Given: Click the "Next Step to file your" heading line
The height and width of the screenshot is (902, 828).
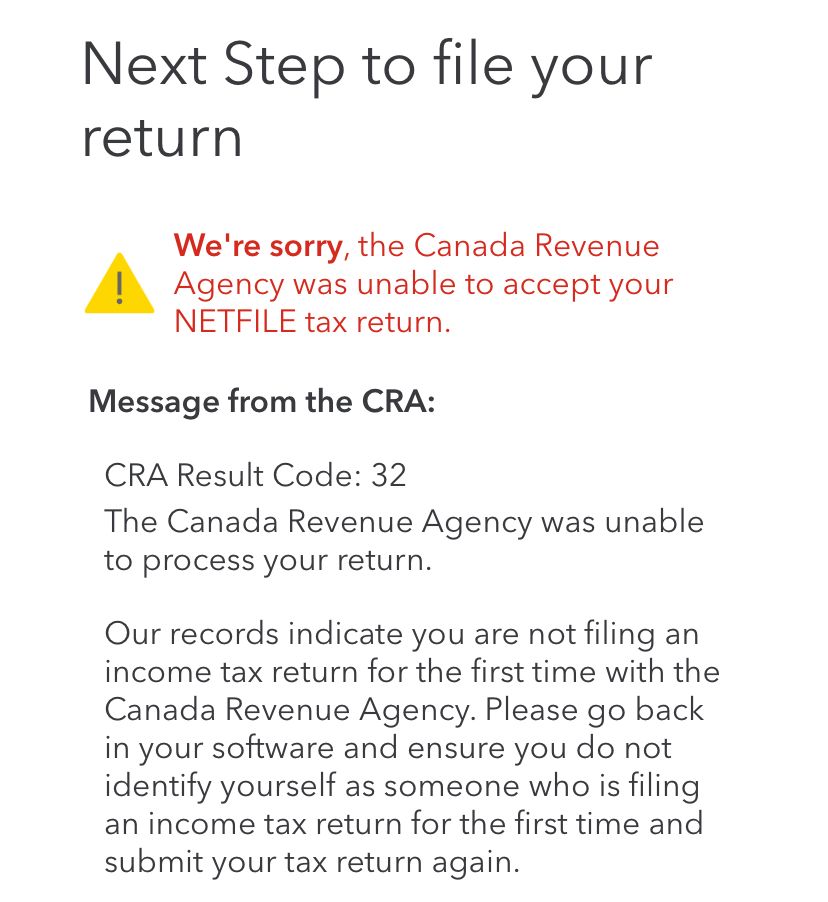Looking at the screenshot, I should [x=366, y=65].
